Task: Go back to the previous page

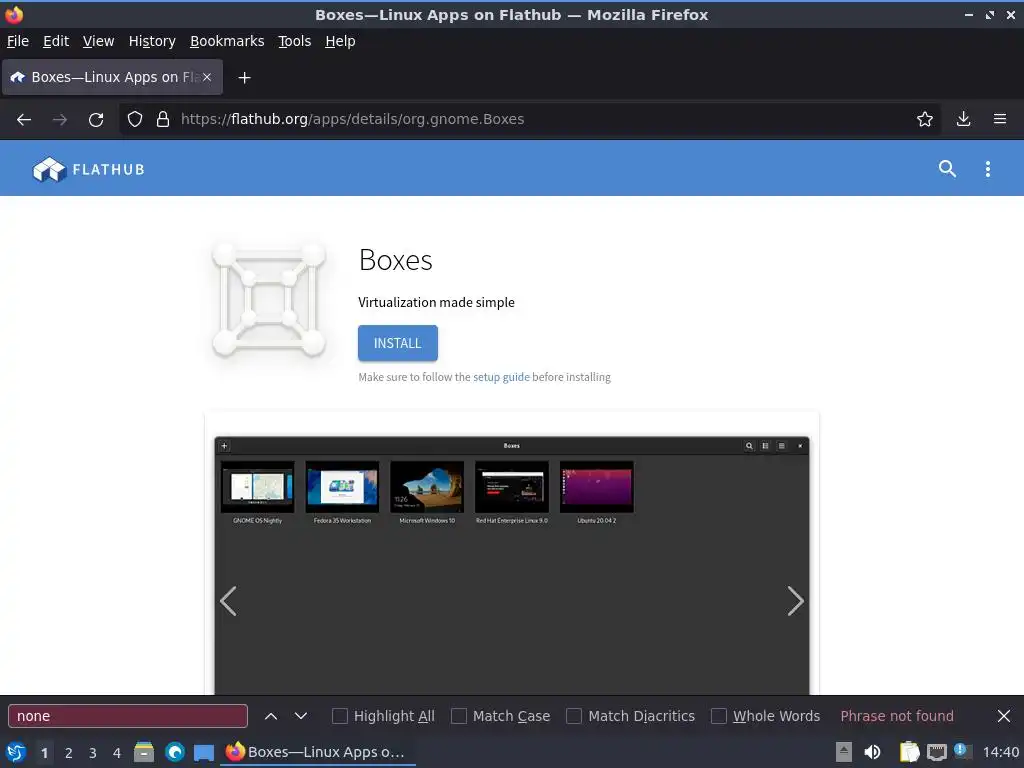Action: point(24,120)
